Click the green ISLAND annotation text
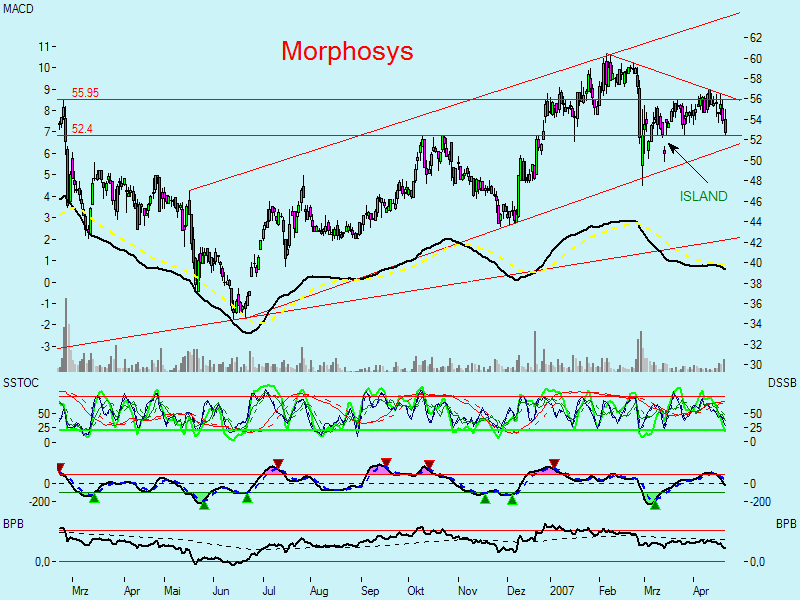Viewport: 800px width, 600px height. tap(703, 196)
